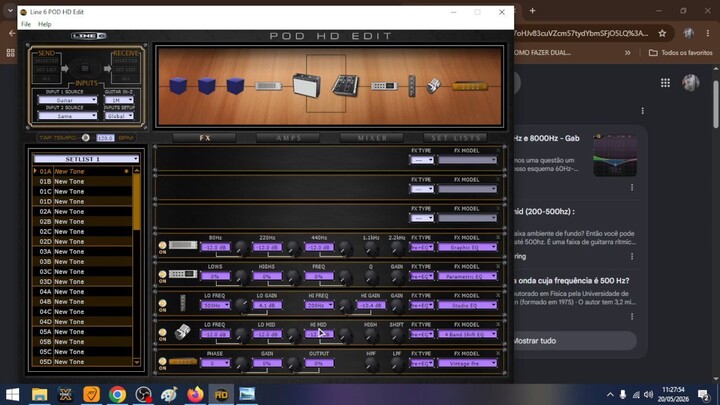
Task: Click Studio EQ LO FREQ 500Hz value
Action: click(215, 305)
